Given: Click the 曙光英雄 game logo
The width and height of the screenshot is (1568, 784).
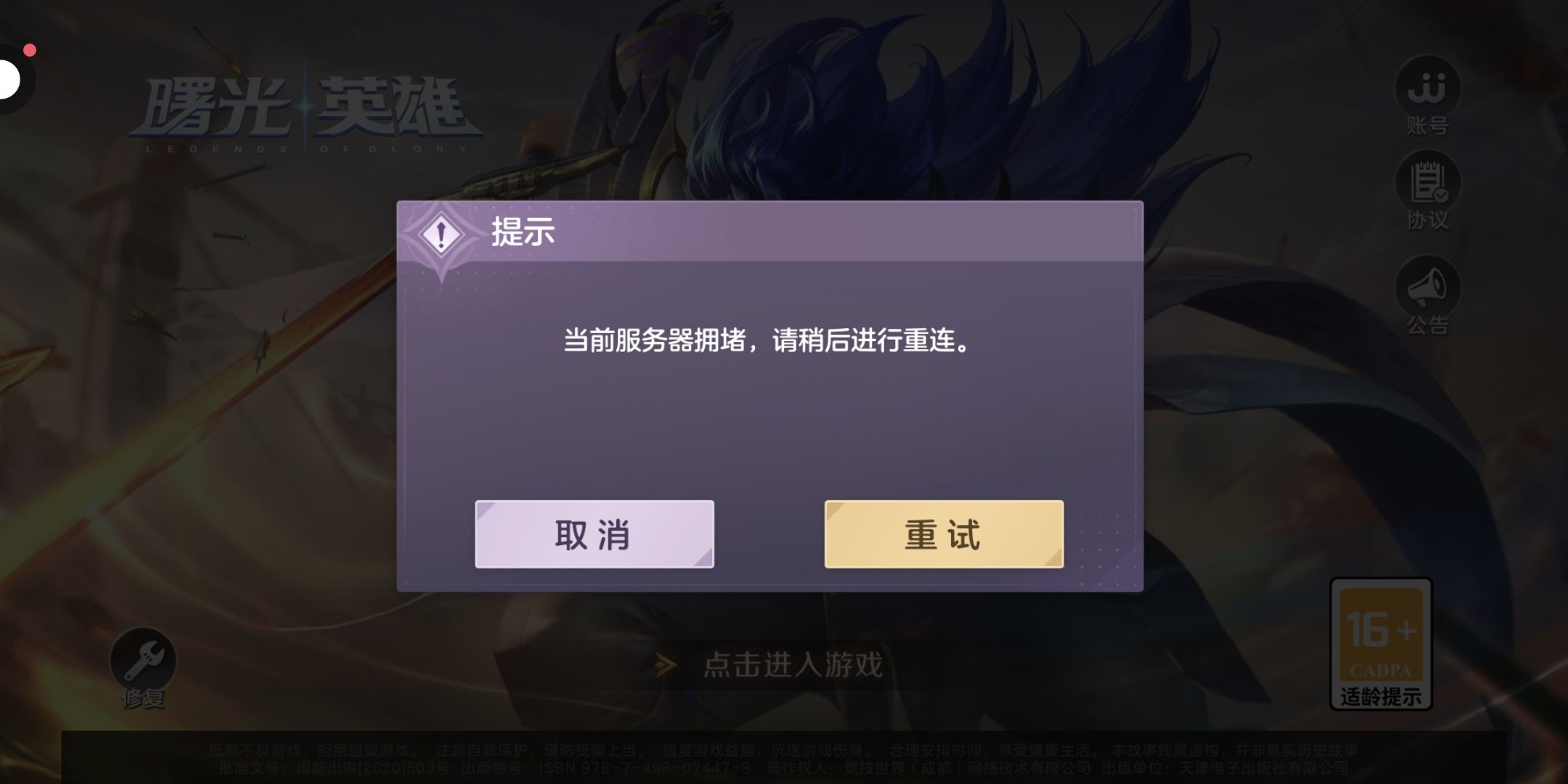Looking at the screenshot, I should pos(305,113).
